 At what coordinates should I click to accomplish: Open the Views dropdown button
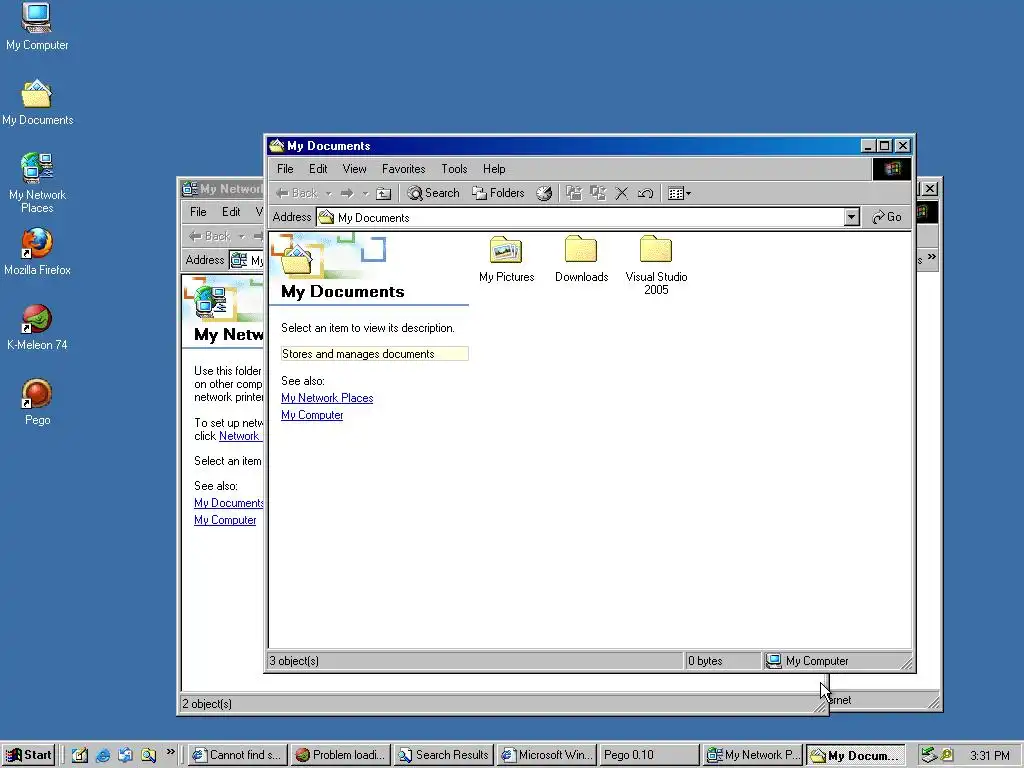tap(679, 193)
